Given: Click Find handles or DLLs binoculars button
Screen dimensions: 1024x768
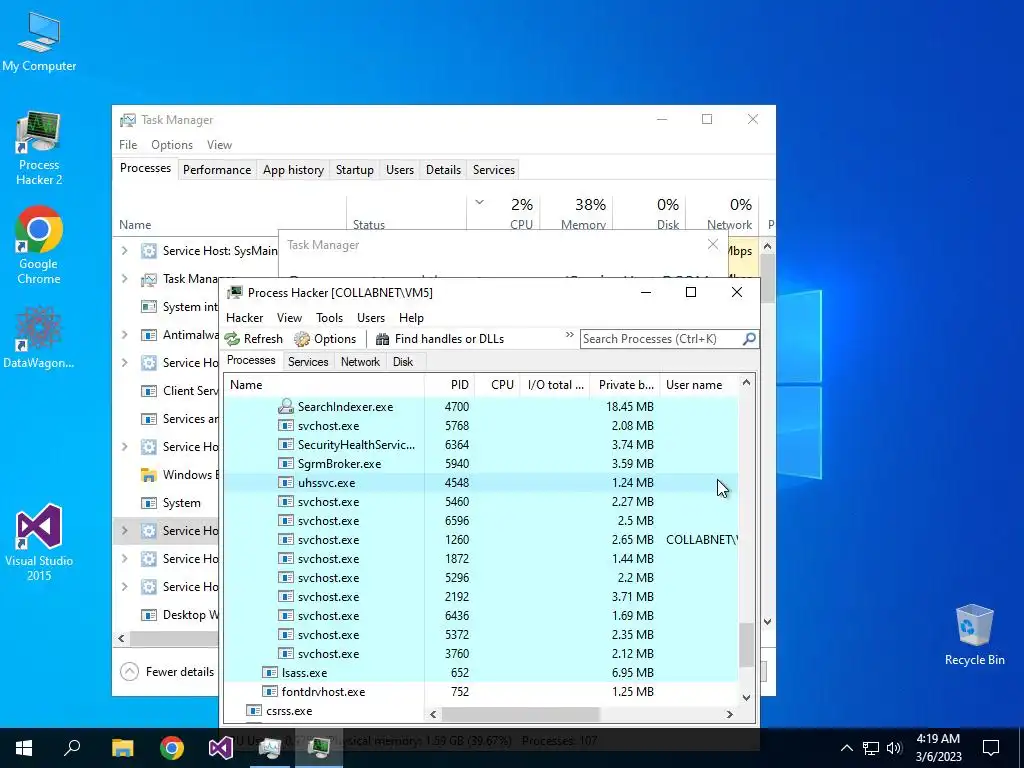Looking at the screenshot, I should (x=440, y=339).
